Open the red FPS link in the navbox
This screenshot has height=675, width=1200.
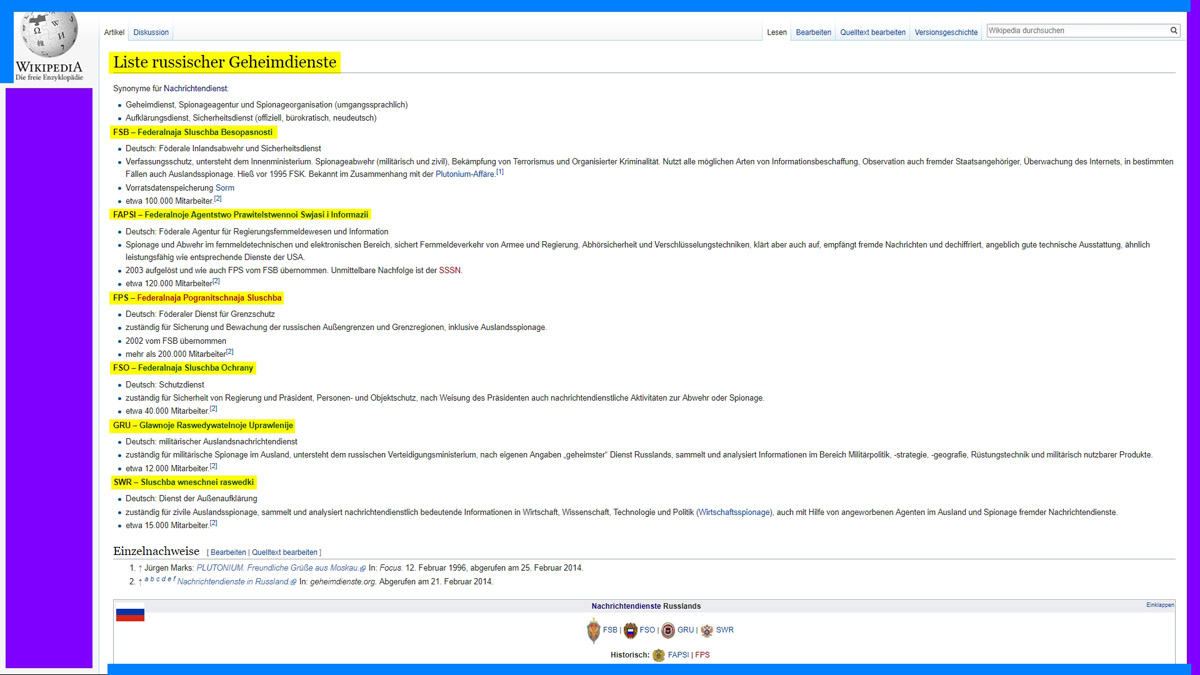click(x=702, y=656)
